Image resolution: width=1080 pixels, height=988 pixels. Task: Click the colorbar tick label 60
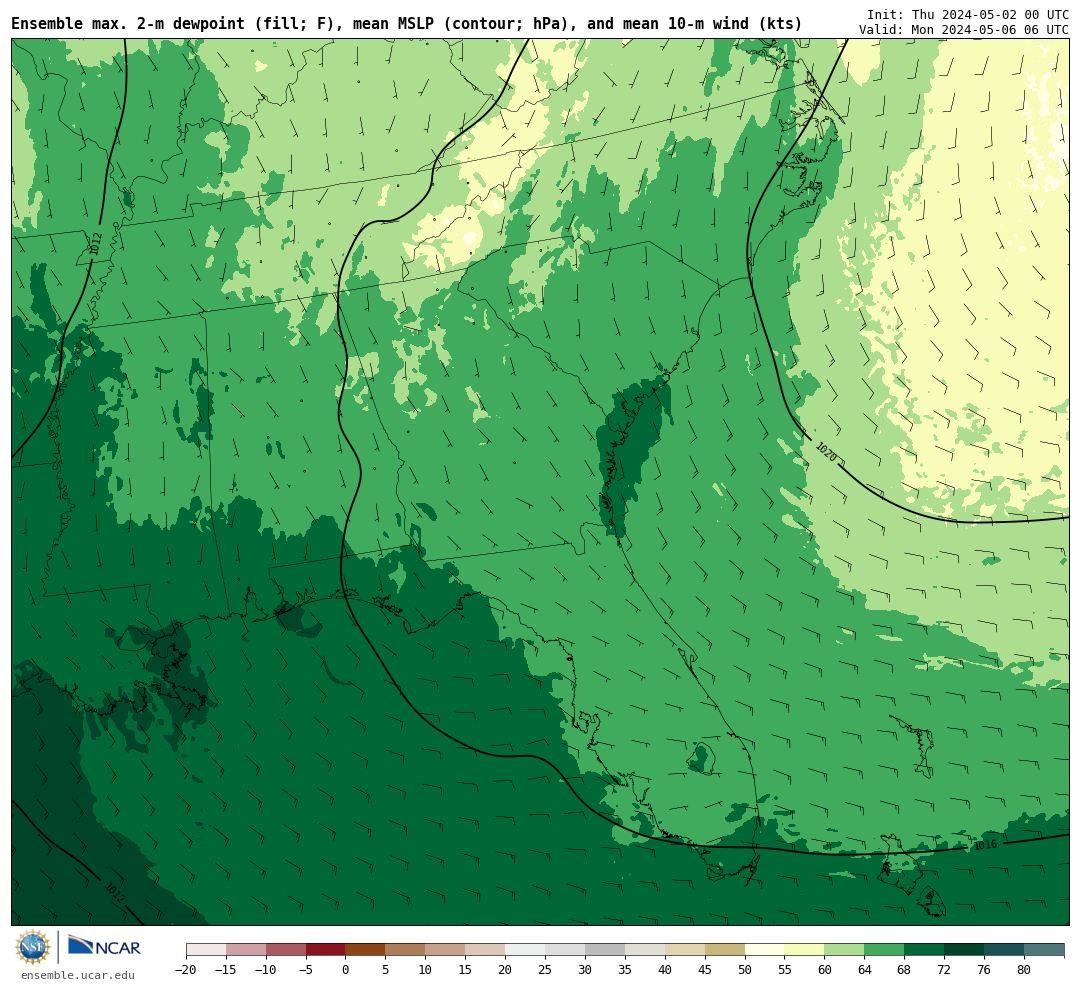[825, 970]
